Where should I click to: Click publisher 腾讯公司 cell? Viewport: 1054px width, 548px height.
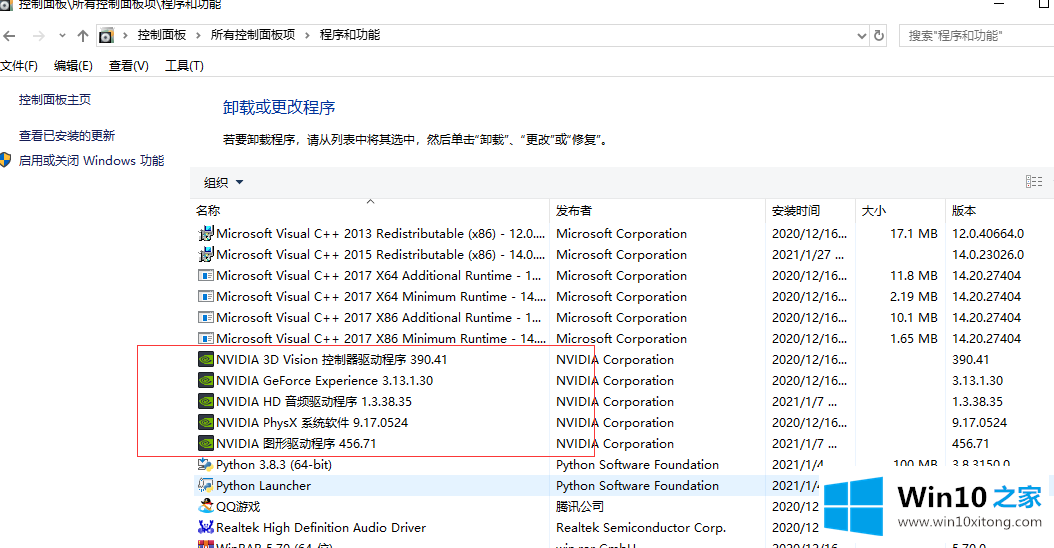(x=579, y=506)
